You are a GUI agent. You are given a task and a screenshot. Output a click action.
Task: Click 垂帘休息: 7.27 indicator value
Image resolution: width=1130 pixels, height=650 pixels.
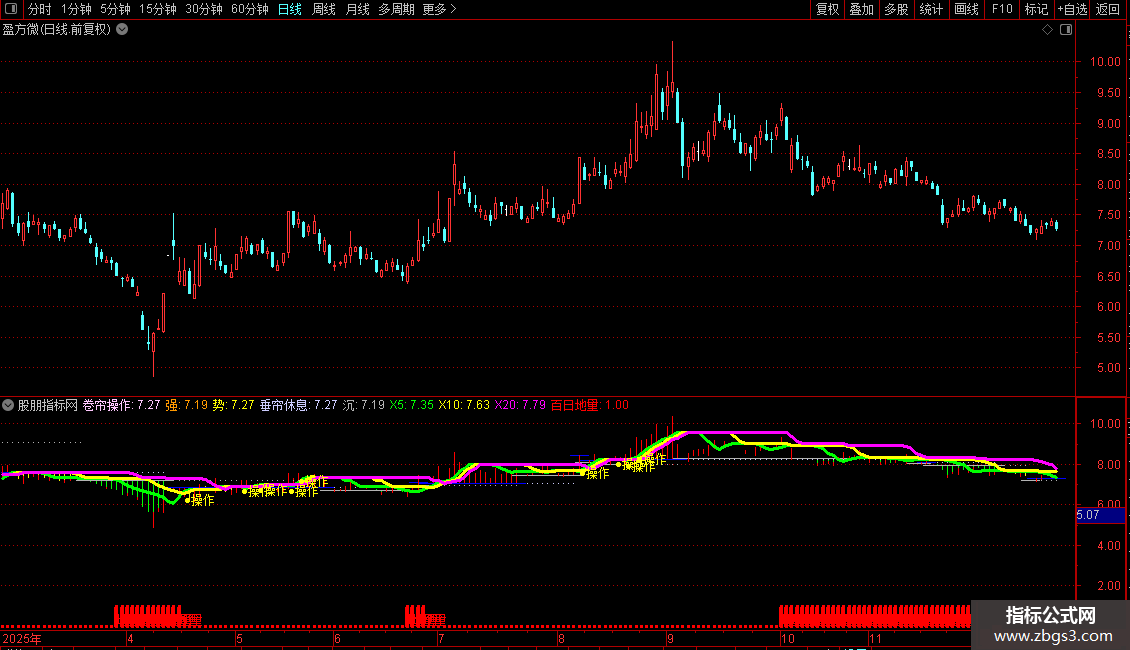coord(298,405)
